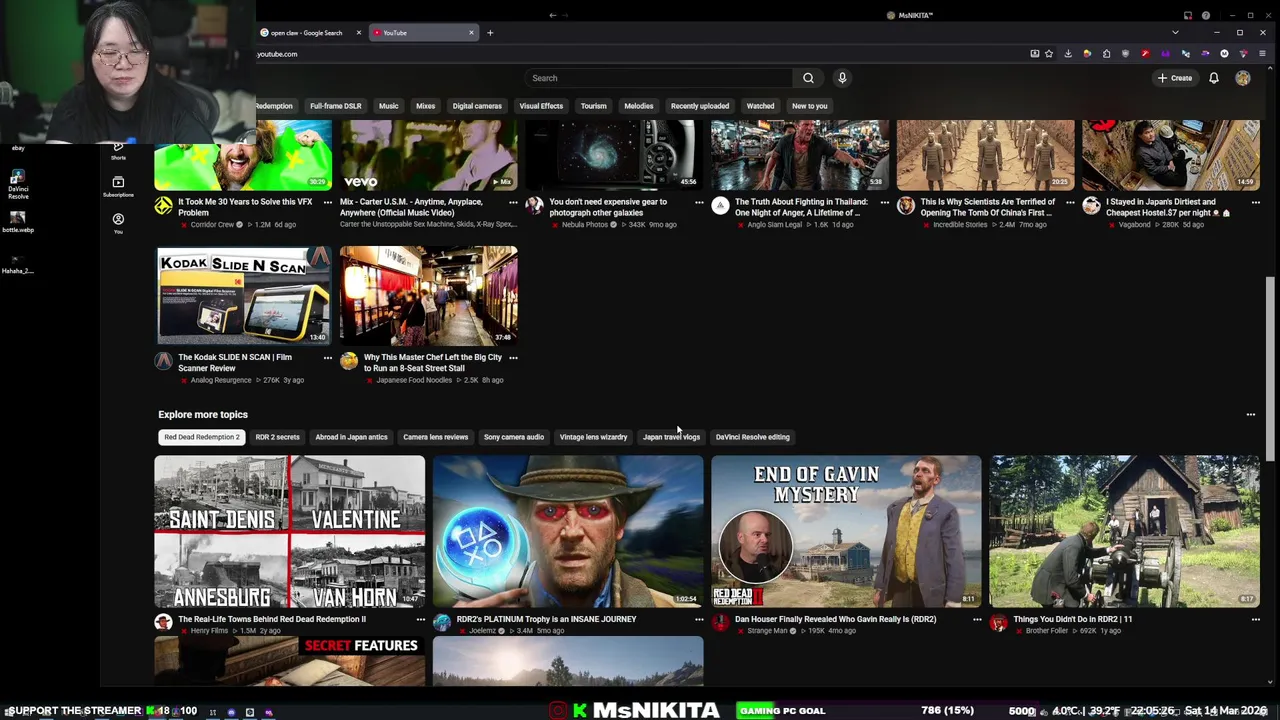The width and height of the screenshot is (1280, 720).
Task: Open Analog Resurgence channel avatar
Action: tap(163, 361)
